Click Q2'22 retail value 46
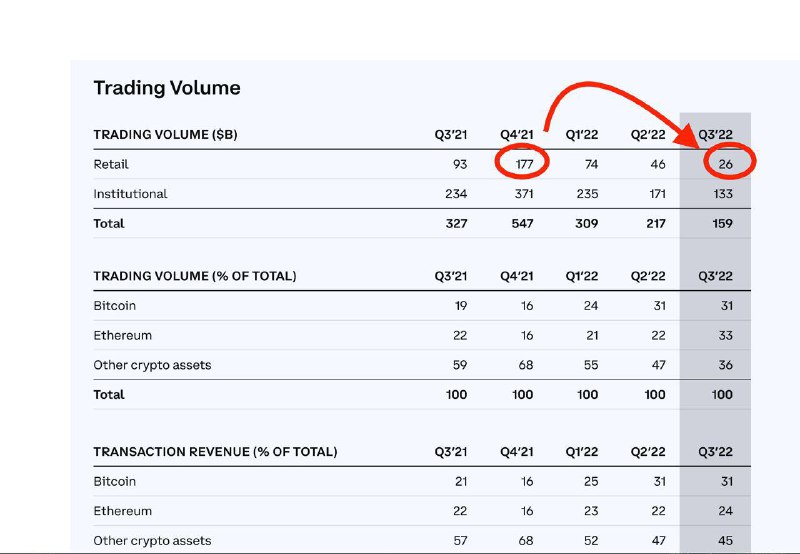The width and height of the screenshot is (800, 554). pos(658,164)
